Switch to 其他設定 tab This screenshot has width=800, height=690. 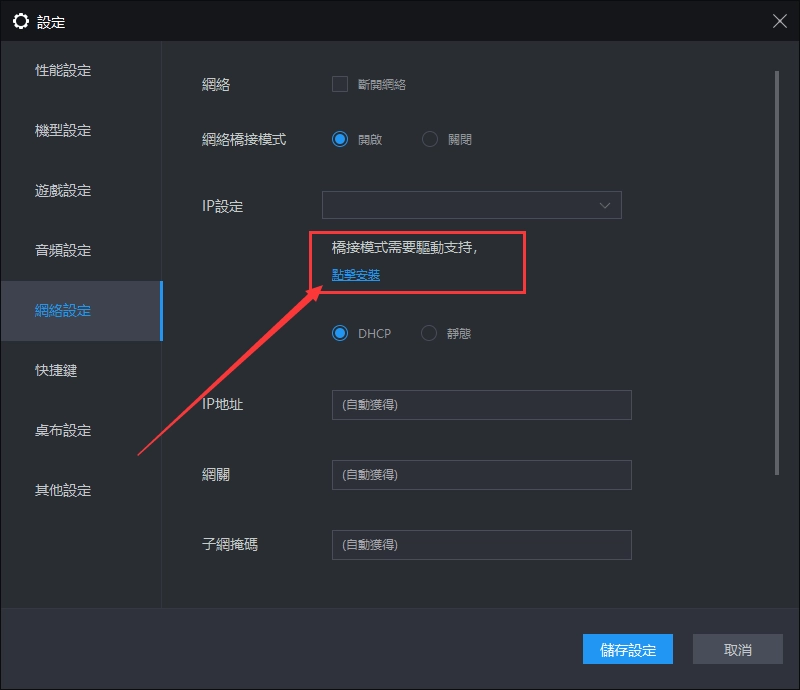[63, 491]
